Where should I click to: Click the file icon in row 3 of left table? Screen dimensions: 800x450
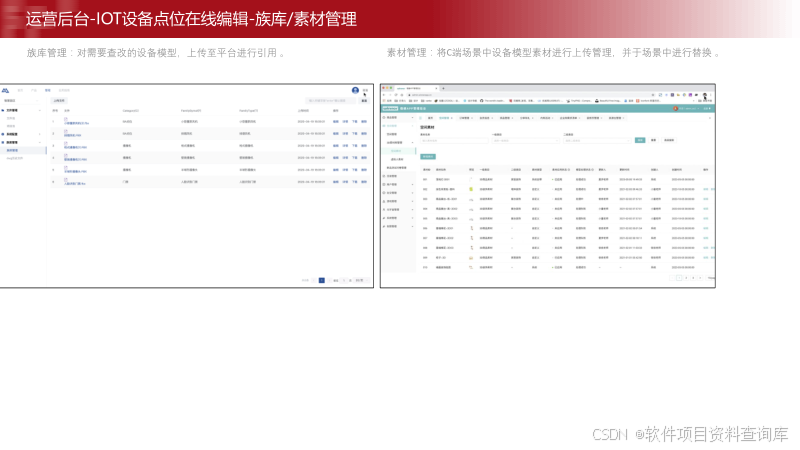66,143
